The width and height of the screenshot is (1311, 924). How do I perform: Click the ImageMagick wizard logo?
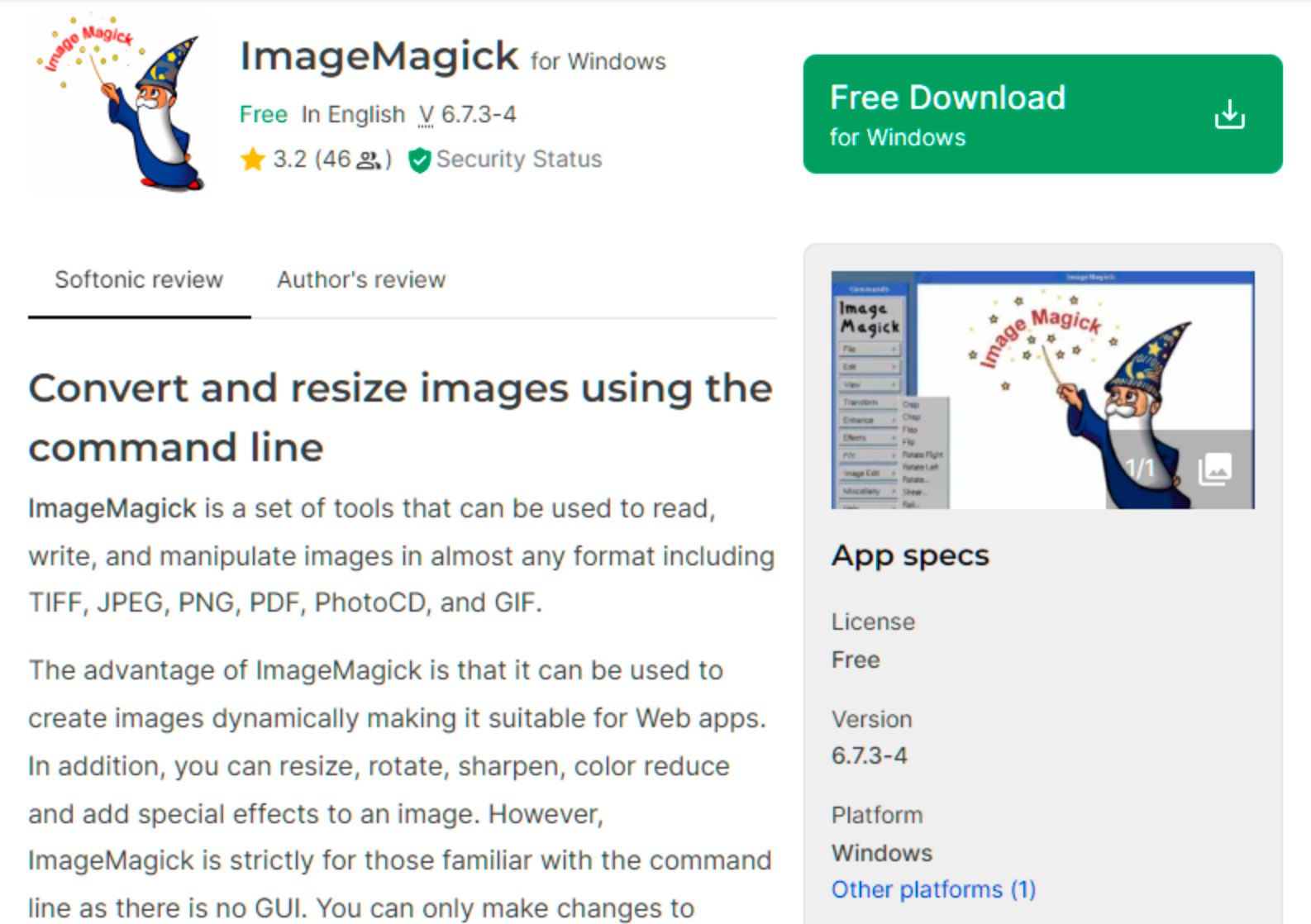coord(120,102)
